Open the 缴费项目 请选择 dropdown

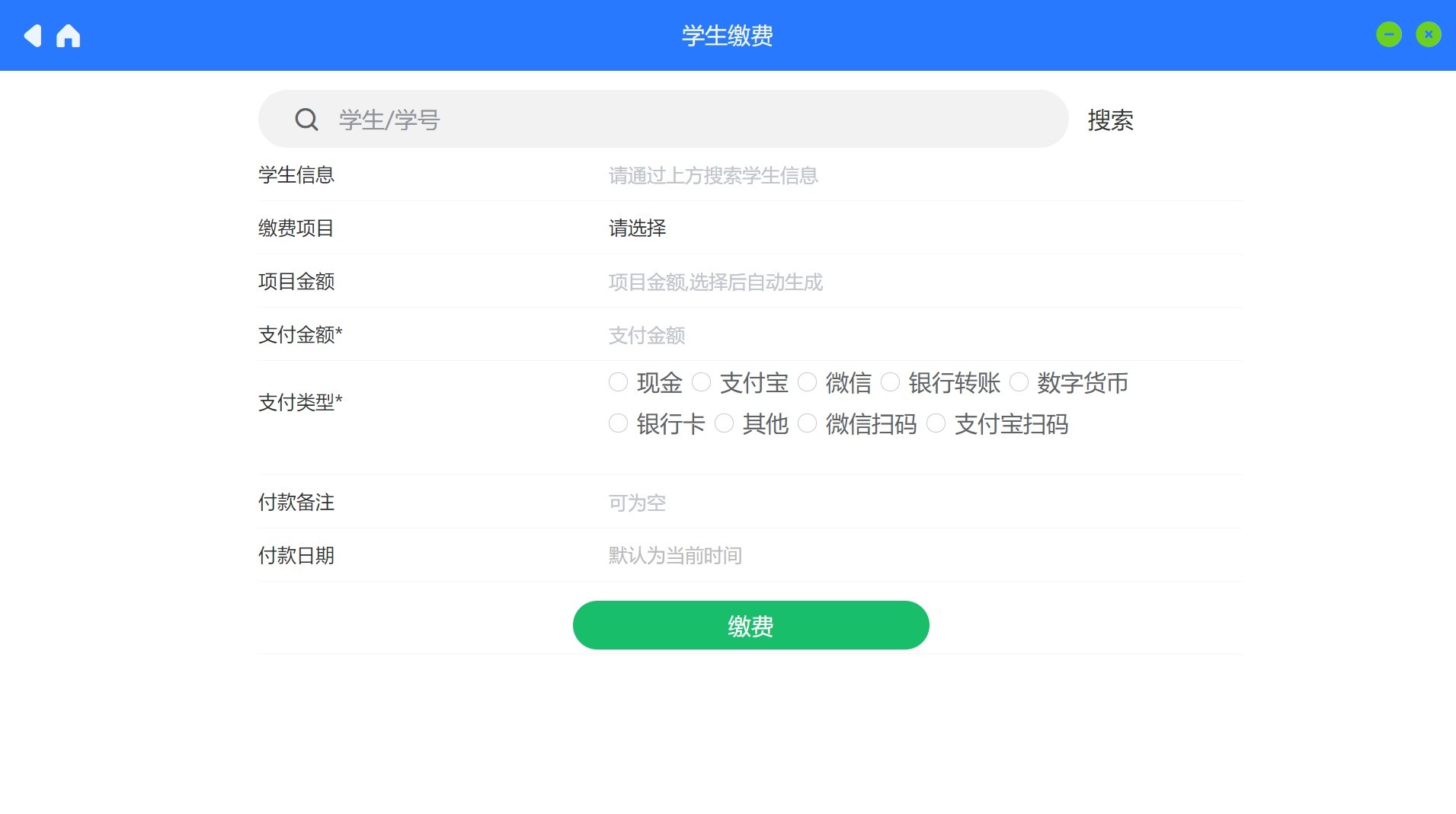click(x=638, y=228)
